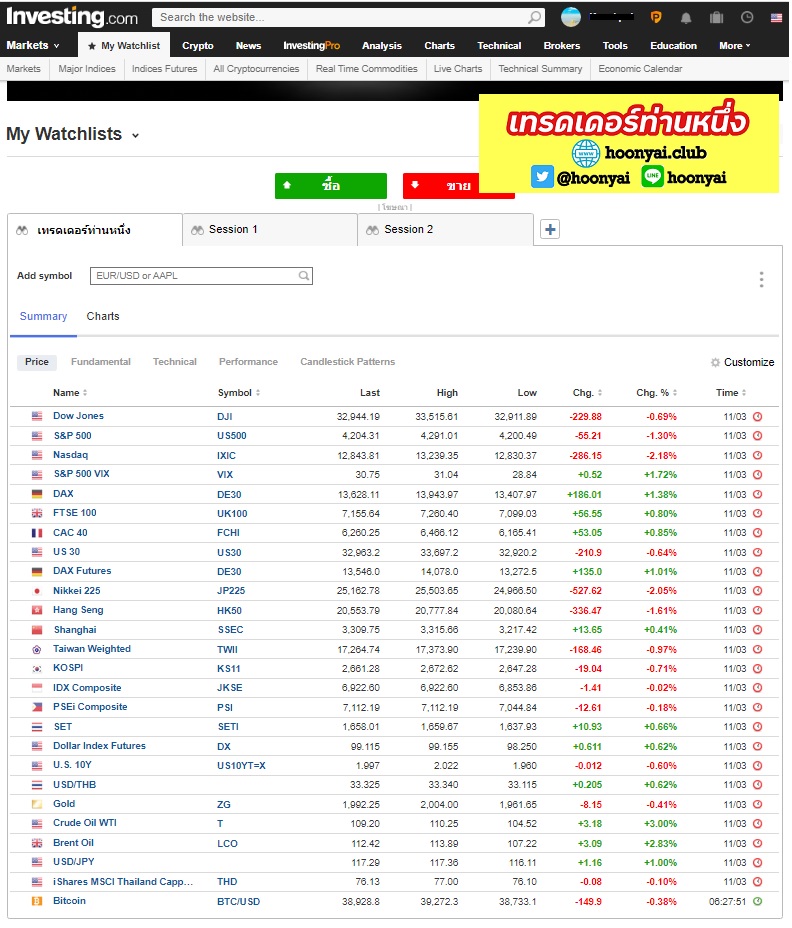This screenshot has height=928, width=792.
Task: Click the Bitcoin orange coin icon
Action: [x=37, y=902]
